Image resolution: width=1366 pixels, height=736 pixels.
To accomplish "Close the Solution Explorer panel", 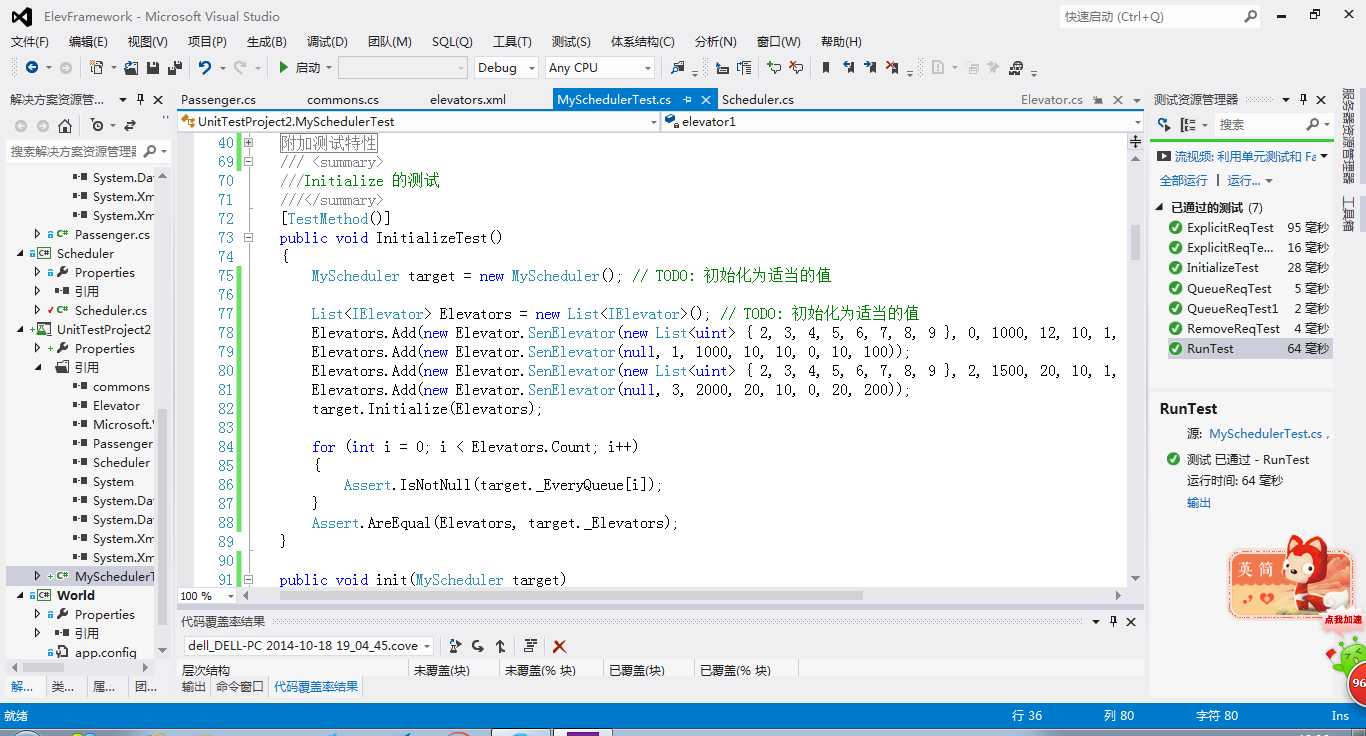I will tap(158, 100).
